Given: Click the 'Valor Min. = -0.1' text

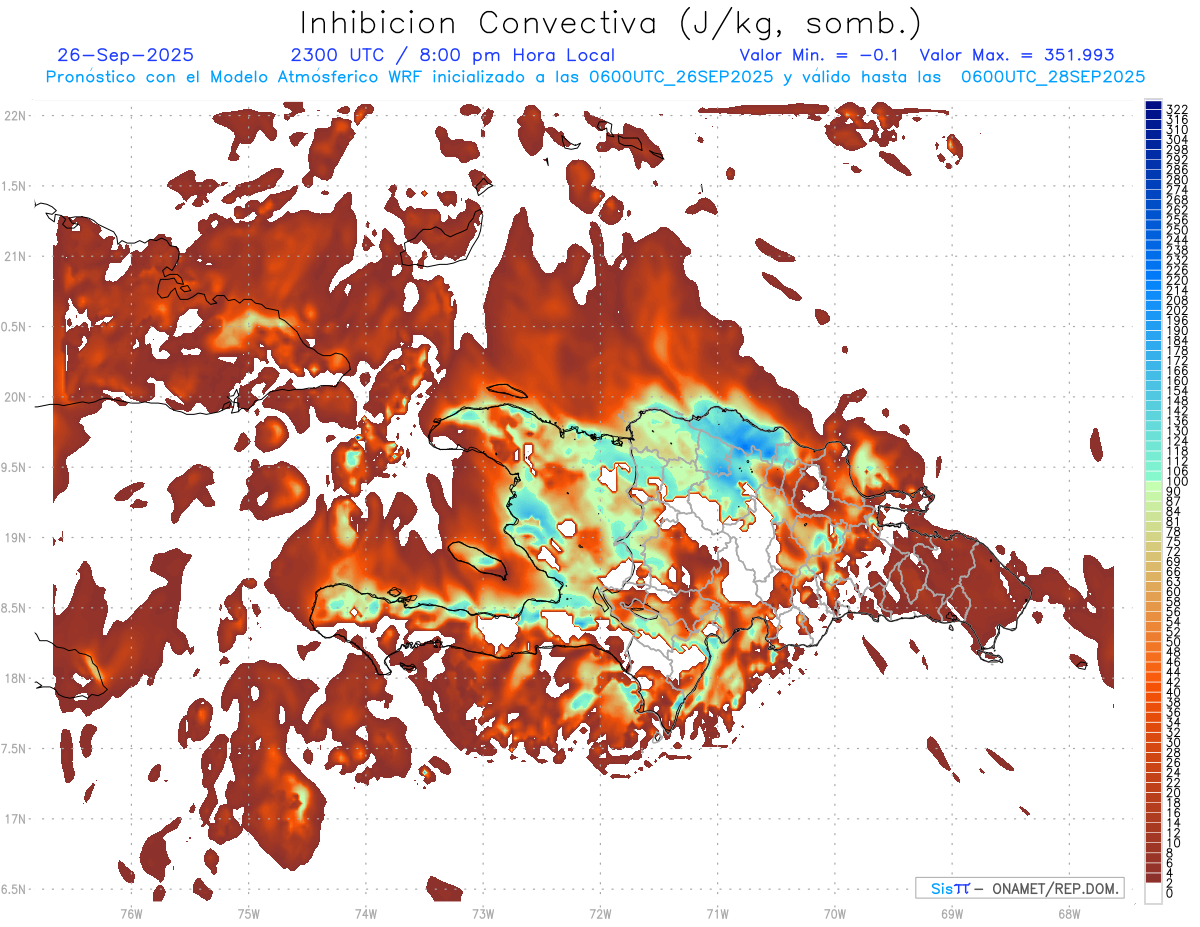Looking at the screenshot, I should pos(819,56).
